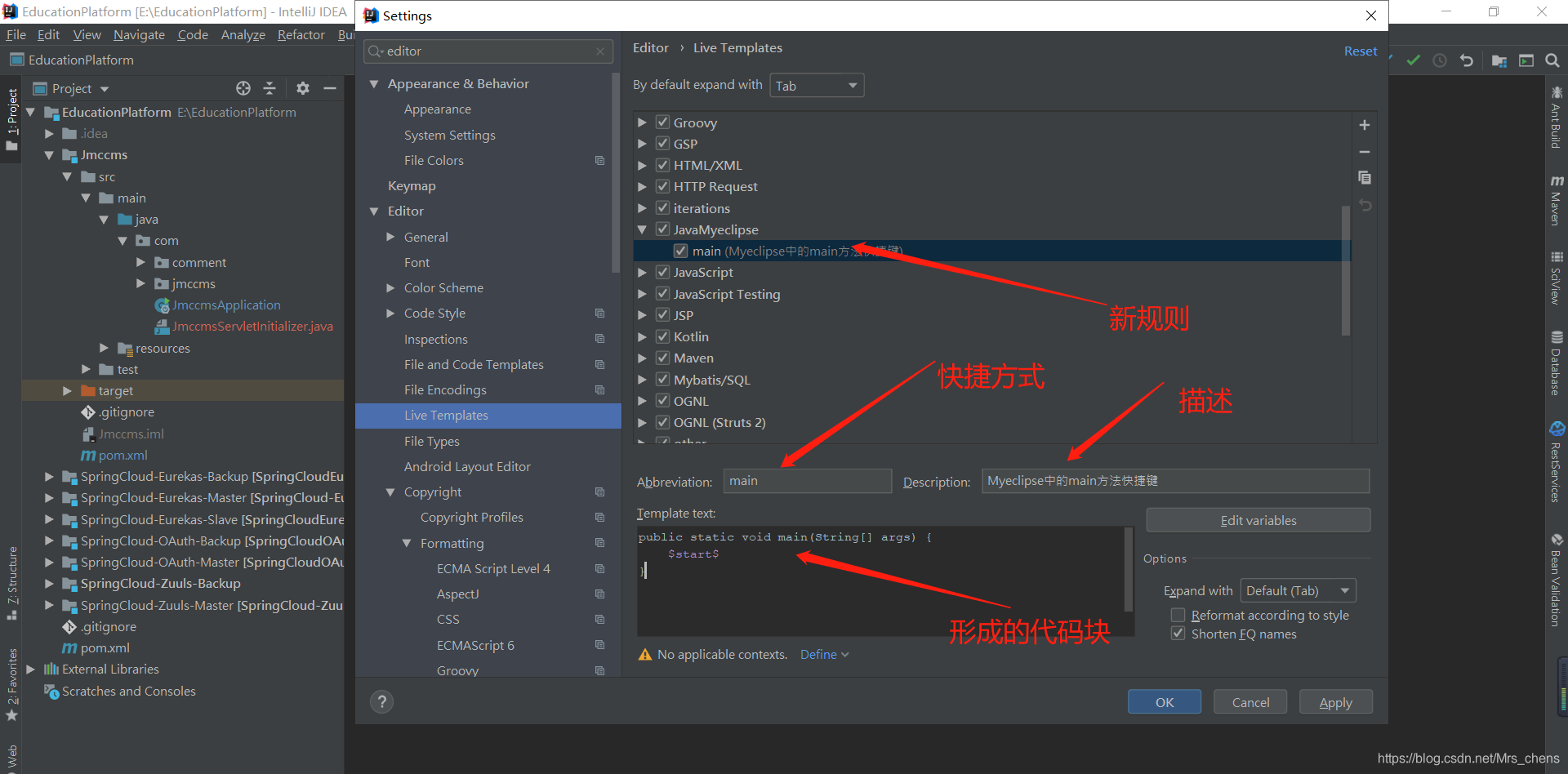Click the Abbreviation input field
This screenshot has width=1568, height=774.
point(808,481)
